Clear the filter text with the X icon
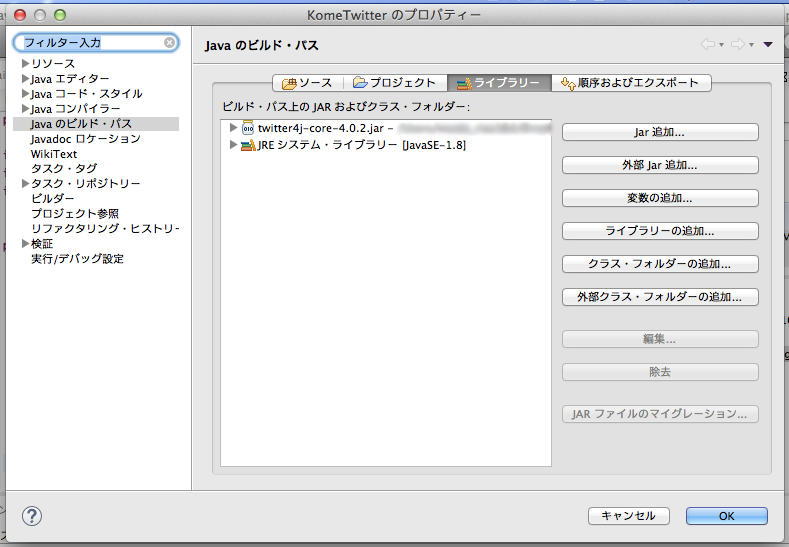This screenshot has height=547, width=789. click(x=170, y=43)
